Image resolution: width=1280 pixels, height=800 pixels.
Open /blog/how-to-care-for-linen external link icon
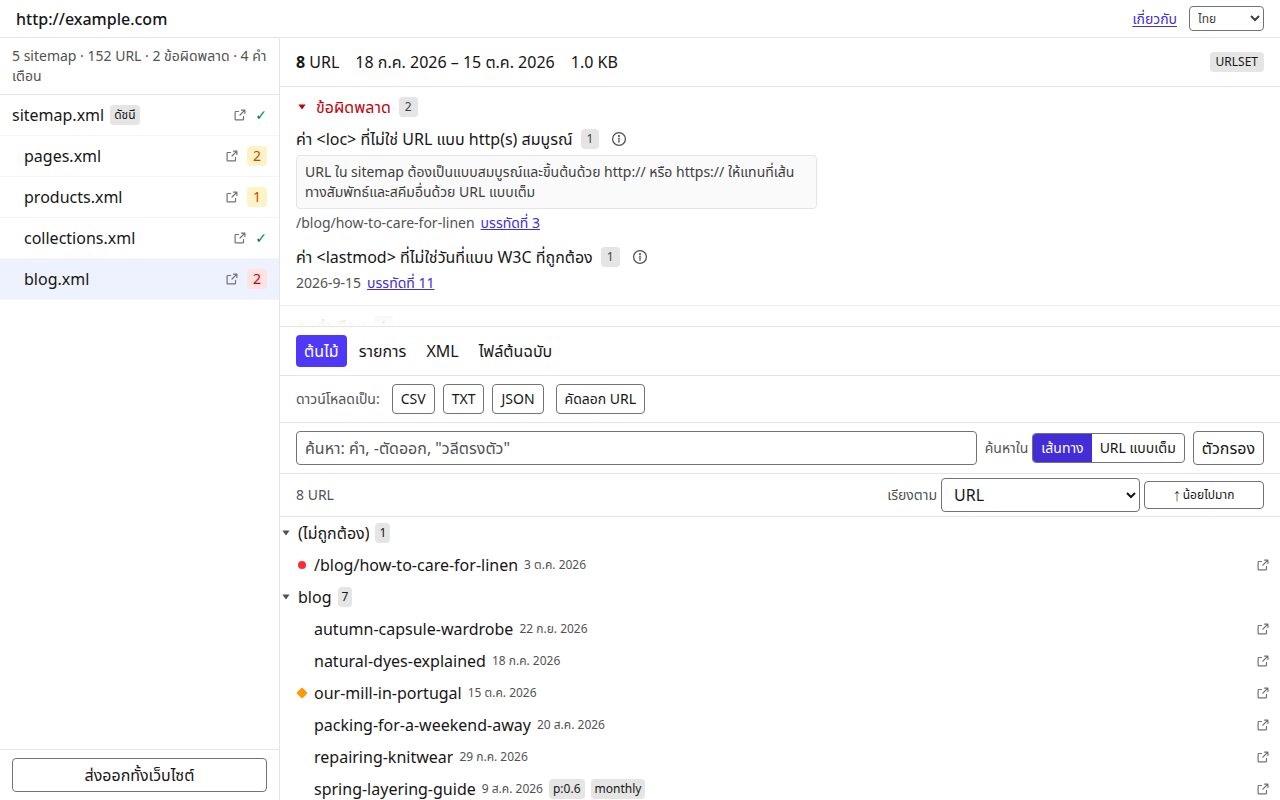point(1262,565)
